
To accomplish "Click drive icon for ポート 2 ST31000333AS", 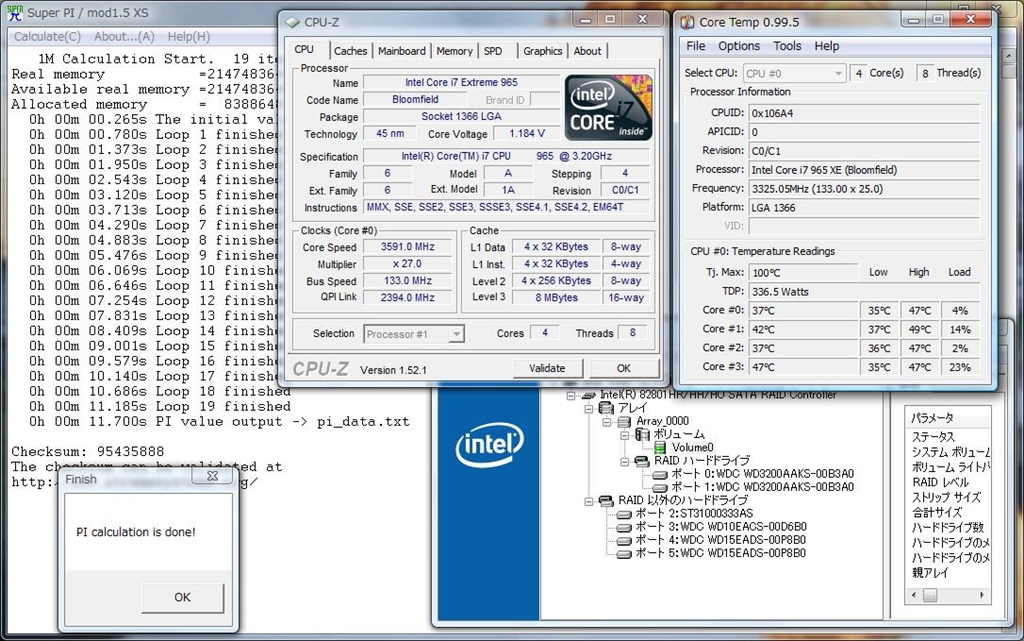I will (624, 514).
